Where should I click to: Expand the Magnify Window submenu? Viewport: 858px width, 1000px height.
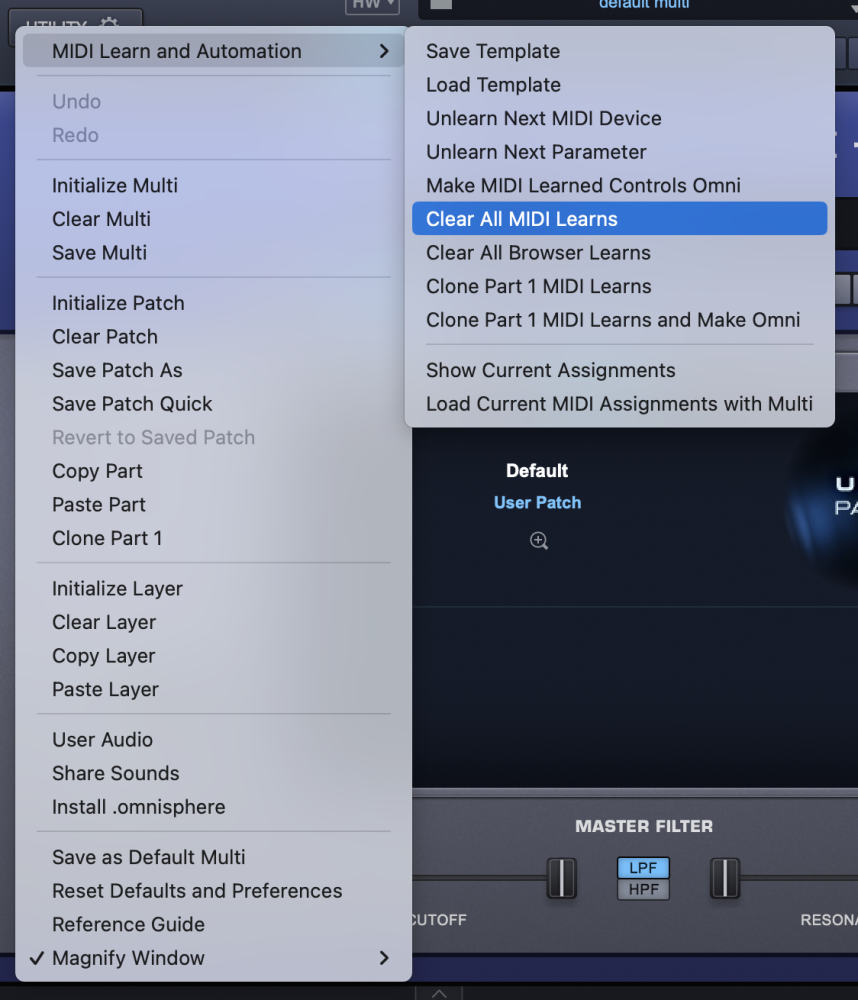214,958
